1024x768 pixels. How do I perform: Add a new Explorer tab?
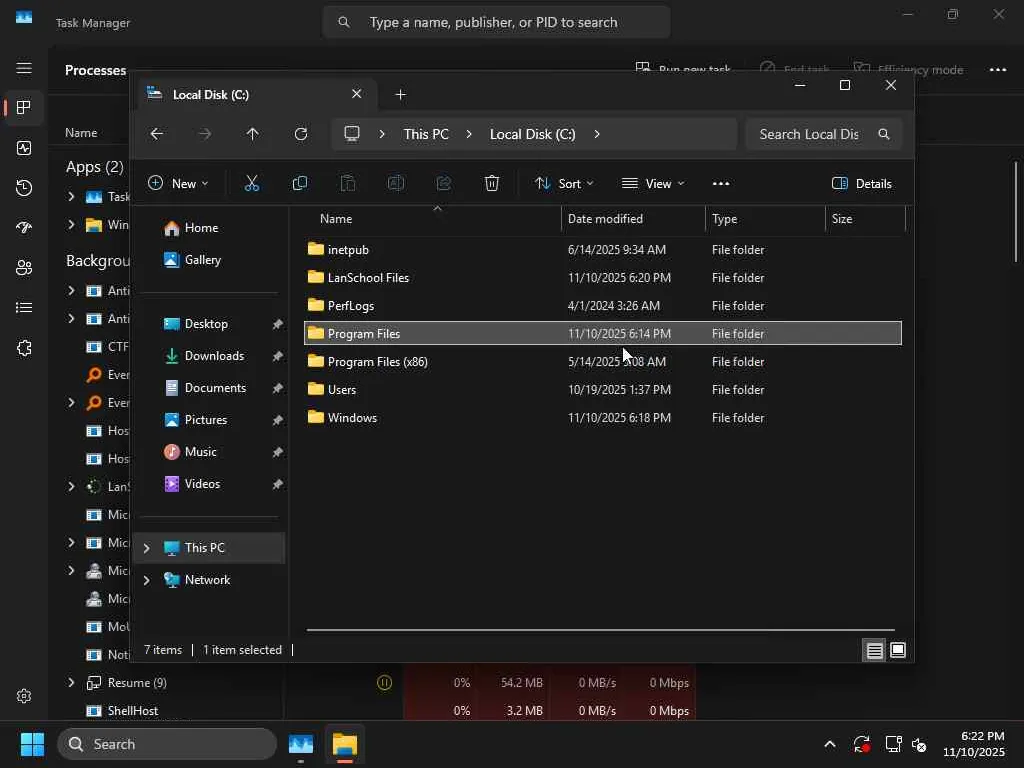tap(400, 95)
